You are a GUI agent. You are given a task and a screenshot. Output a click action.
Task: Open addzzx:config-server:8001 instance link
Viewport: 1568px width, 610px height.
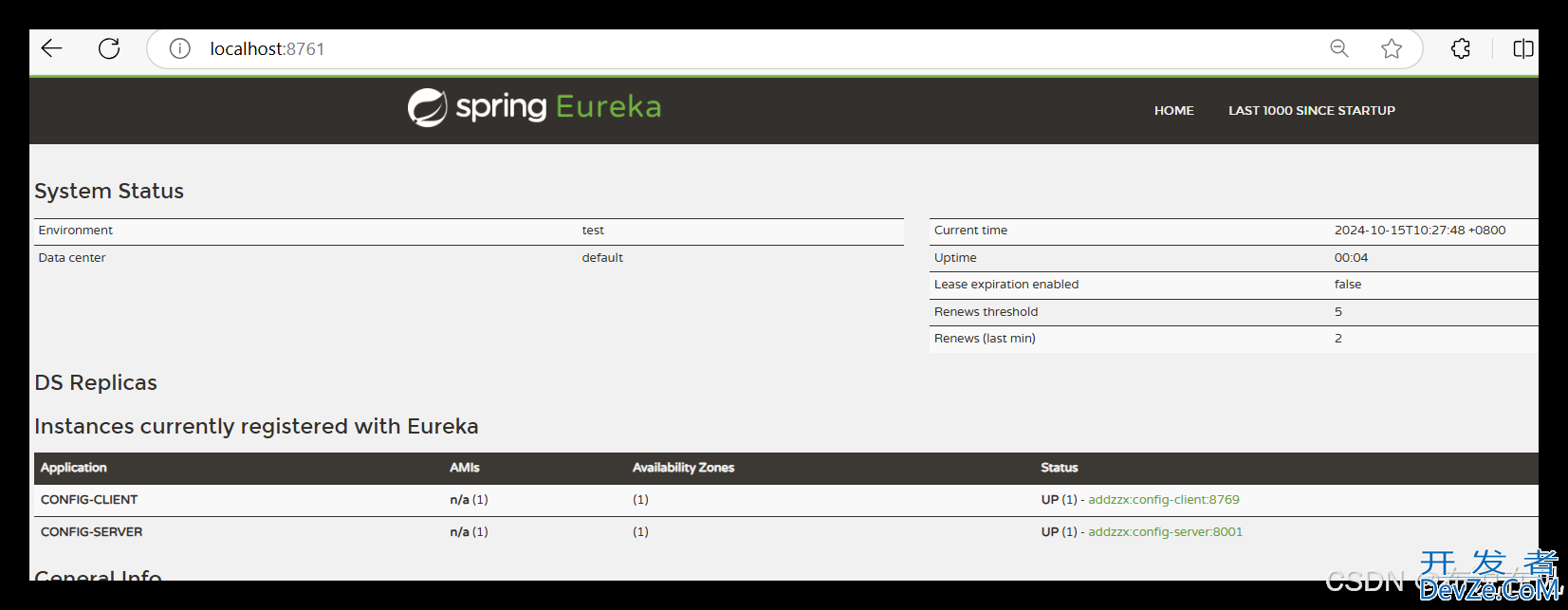[x=1165, y=532]
